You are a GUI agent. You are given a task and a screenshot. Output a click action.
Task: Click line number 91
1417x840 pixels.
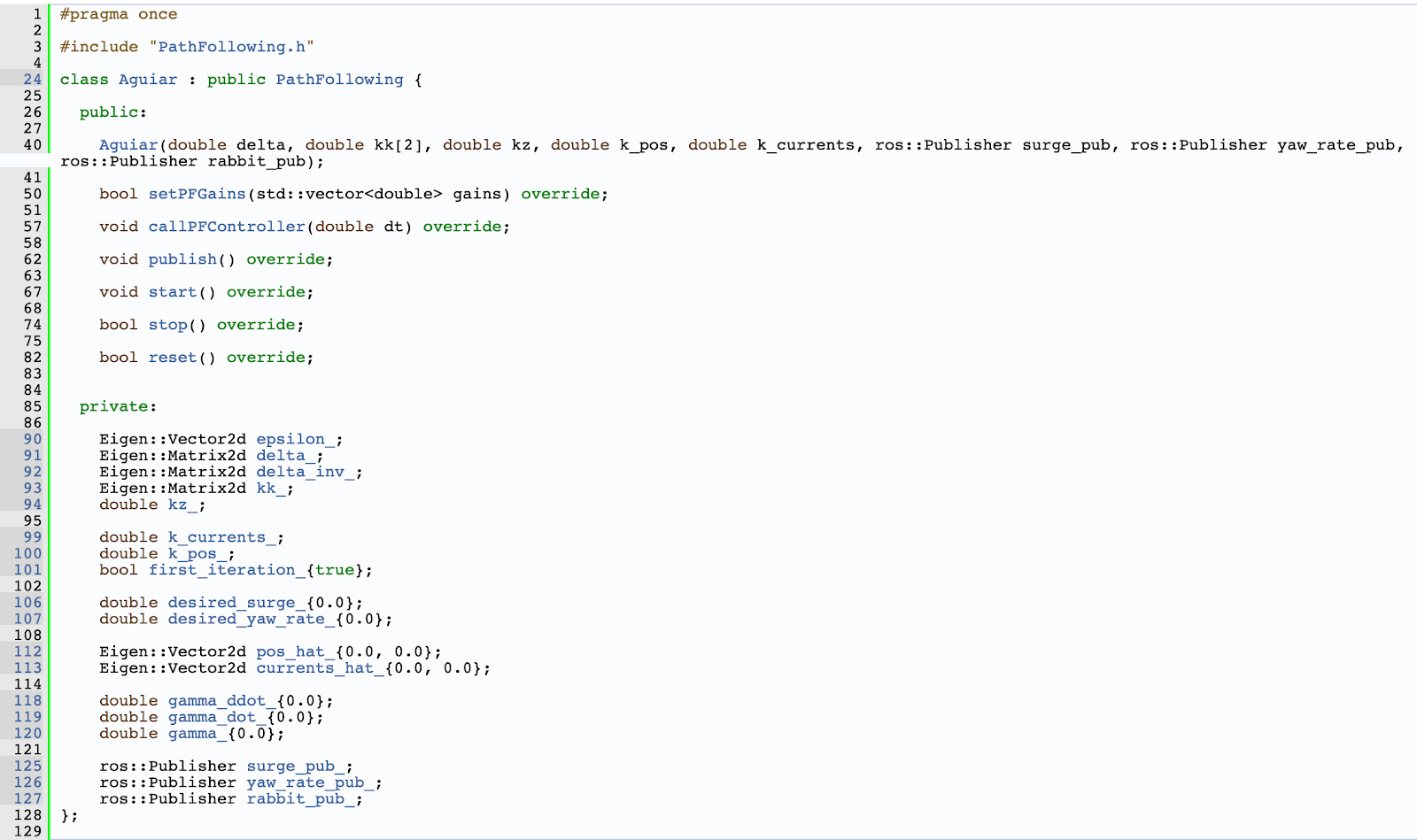click(33, 456)
